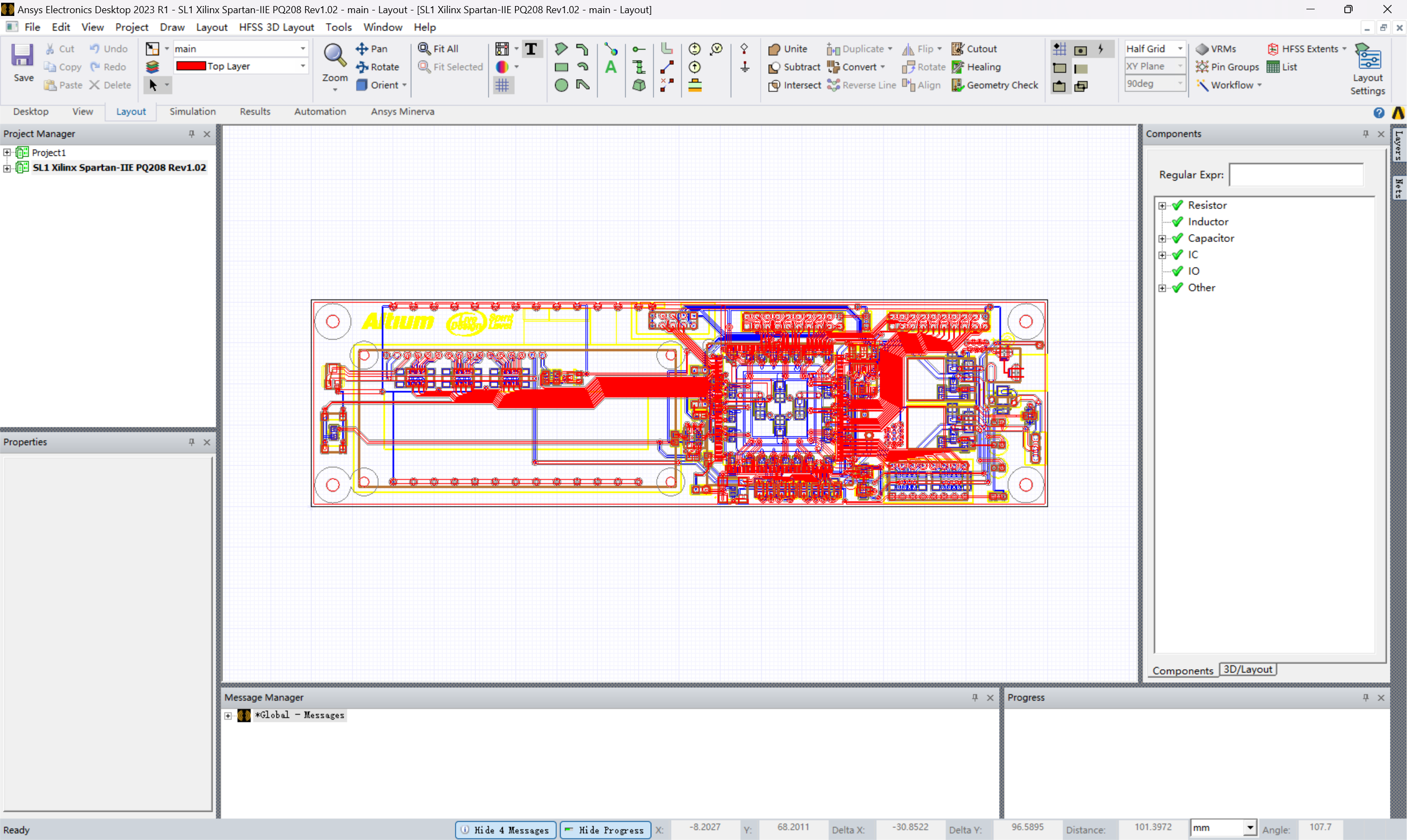Switch to the Simulation ribbon tab
The height and width of the screenshot is (840, 1407).
point(192,112)
